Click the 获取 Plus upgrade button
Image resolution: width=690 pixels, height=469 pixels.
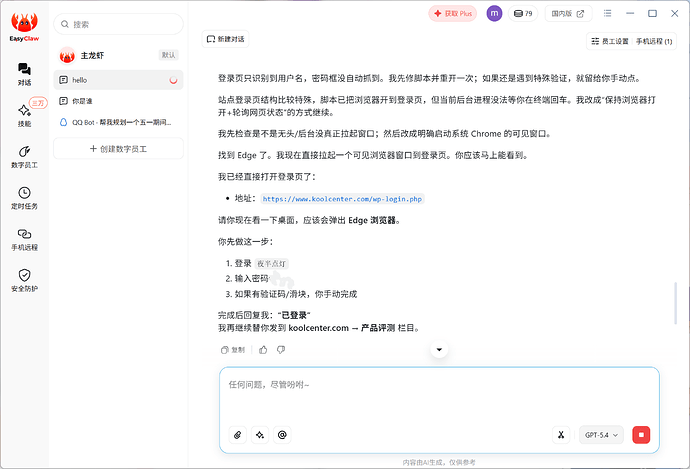[452, 14]
